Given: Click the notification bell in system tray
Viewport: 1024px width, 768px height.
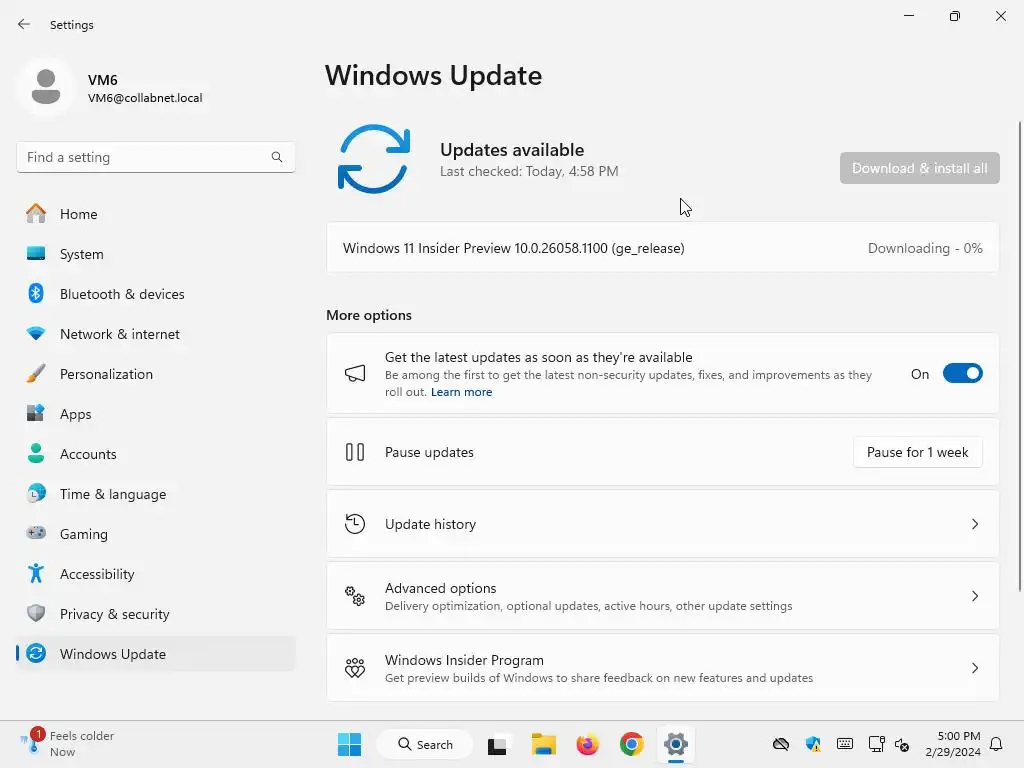Looking at the screenshot, I should pos(997,744).
